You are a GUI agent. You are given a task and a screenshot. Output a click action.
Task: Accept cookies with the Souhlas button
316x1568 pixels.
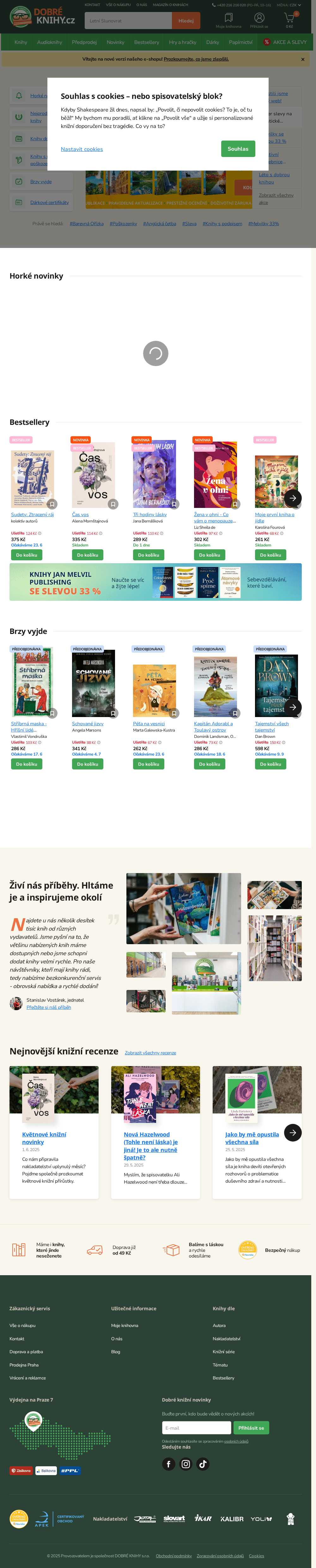tap(238, 148)
